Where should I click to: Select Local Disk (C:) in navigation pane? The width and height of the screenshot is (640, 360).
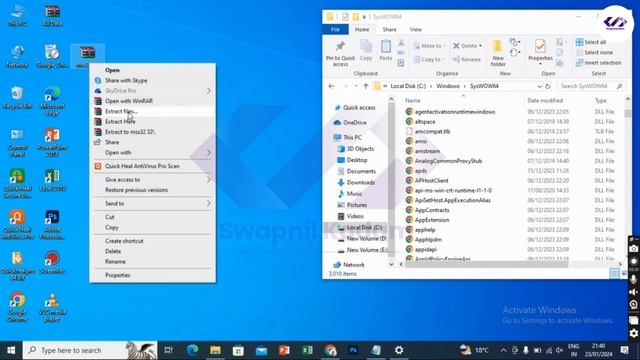[x=360, y=227]
